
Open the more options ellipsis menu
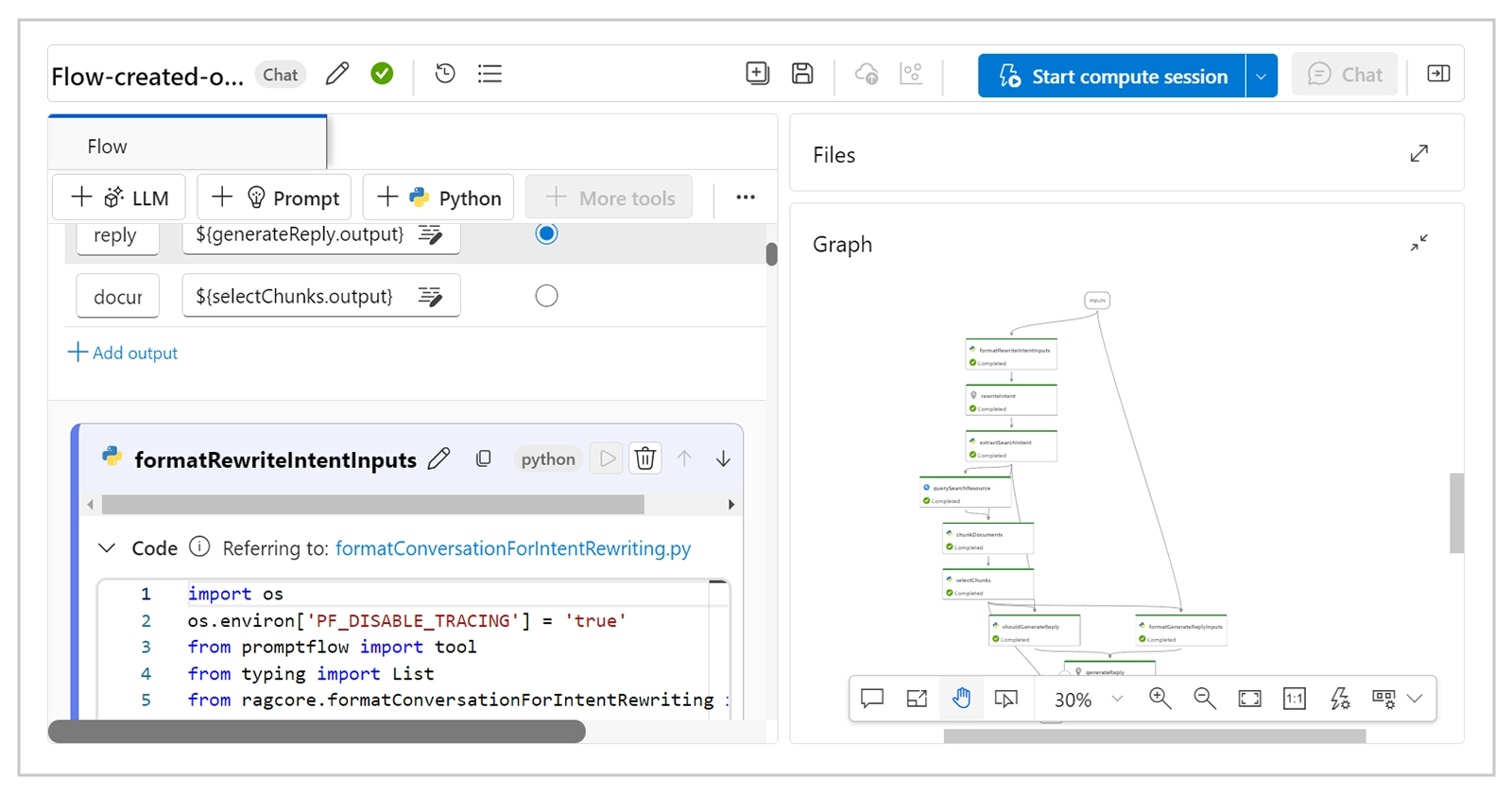(746, 198)
